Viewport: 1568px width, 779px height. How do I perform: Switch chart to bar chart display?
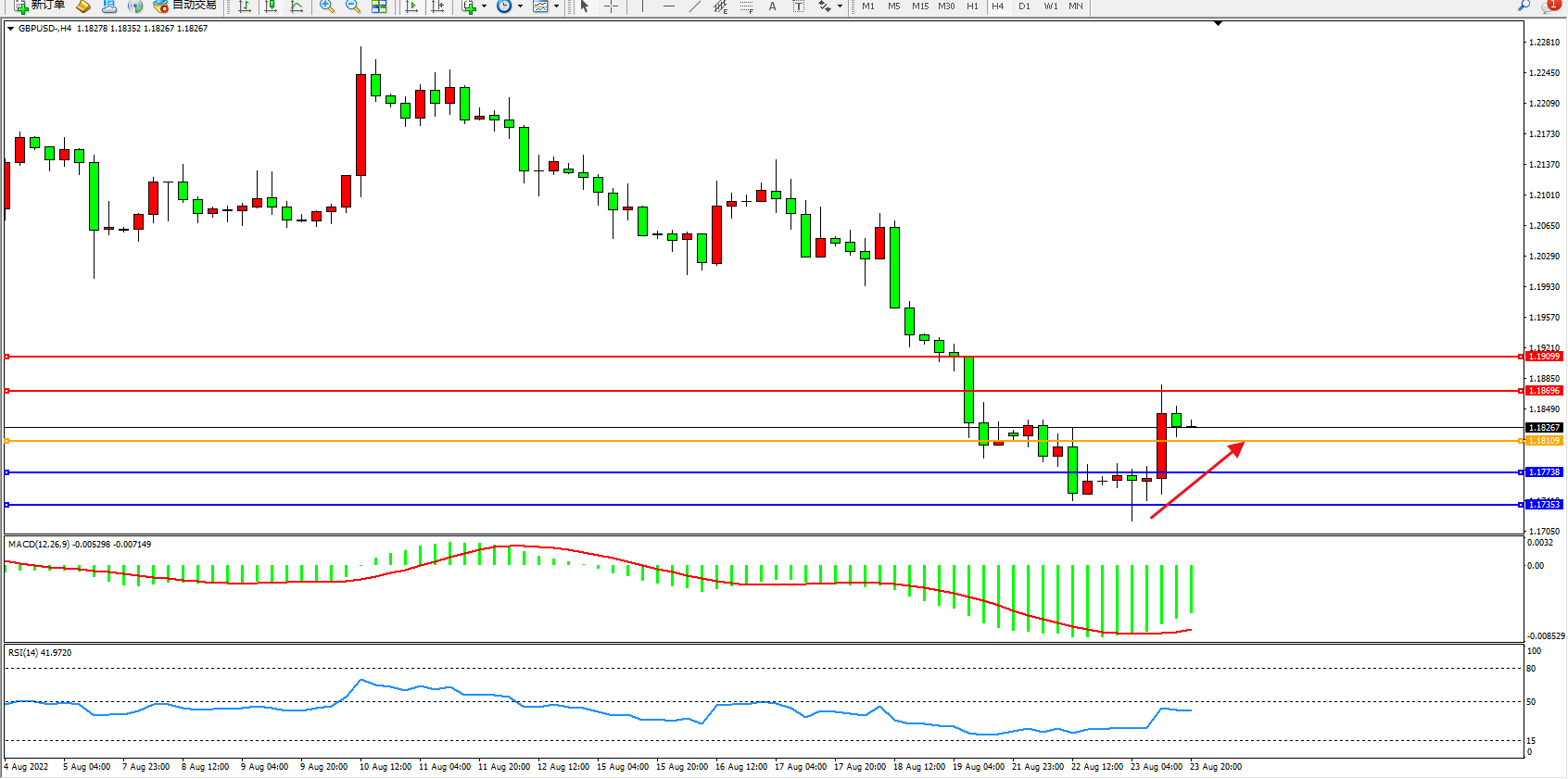245,6
